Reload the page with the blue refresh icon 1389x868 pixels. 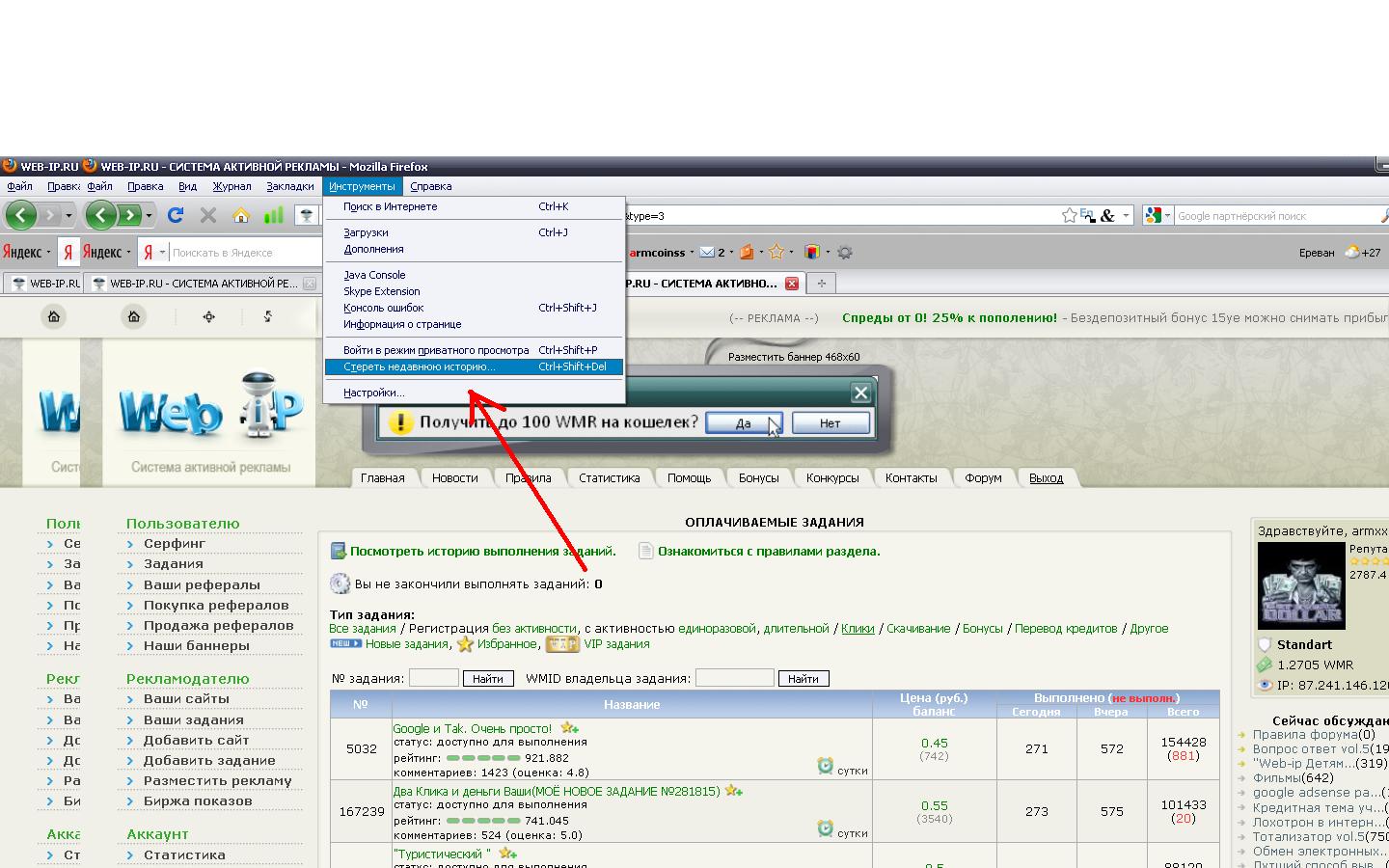[x=176, y=215]
